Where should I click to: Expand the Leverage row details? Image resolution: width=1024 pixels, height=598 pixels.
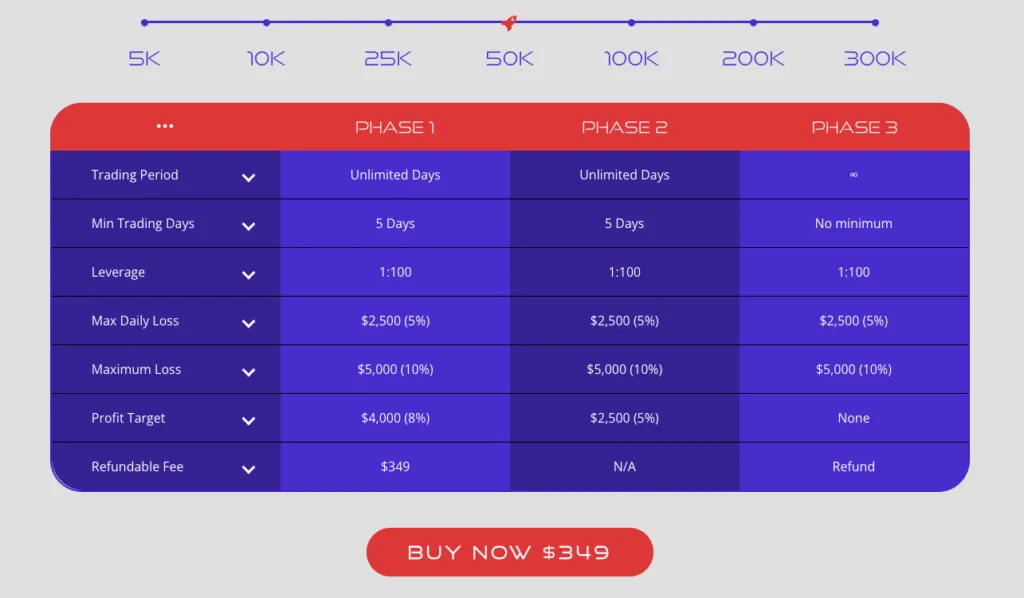(248, 274)
